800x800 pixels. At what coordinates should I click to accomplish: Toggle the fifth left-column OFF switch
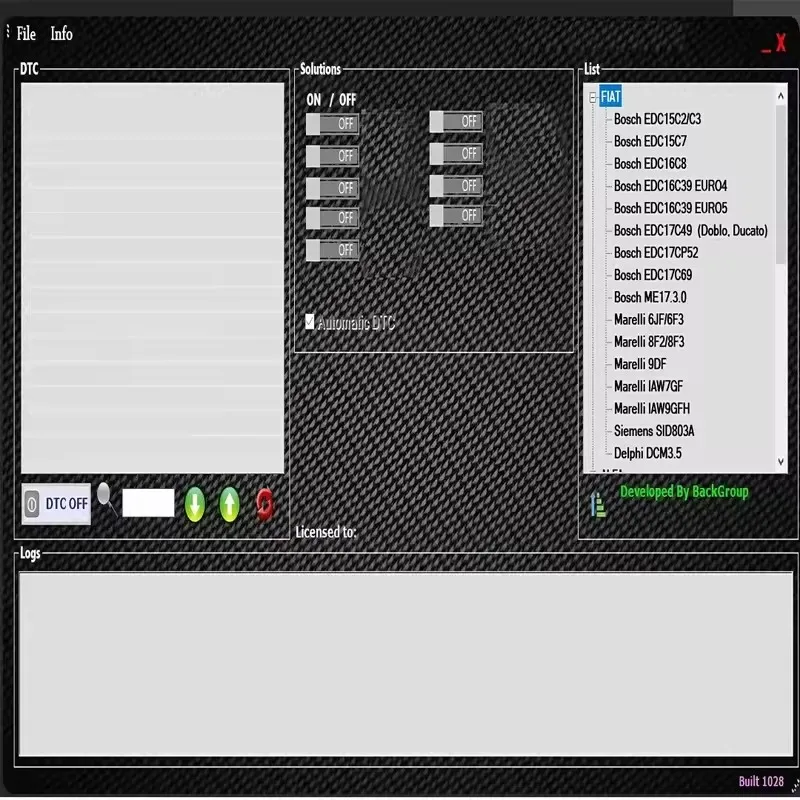(x=332, y=250)
